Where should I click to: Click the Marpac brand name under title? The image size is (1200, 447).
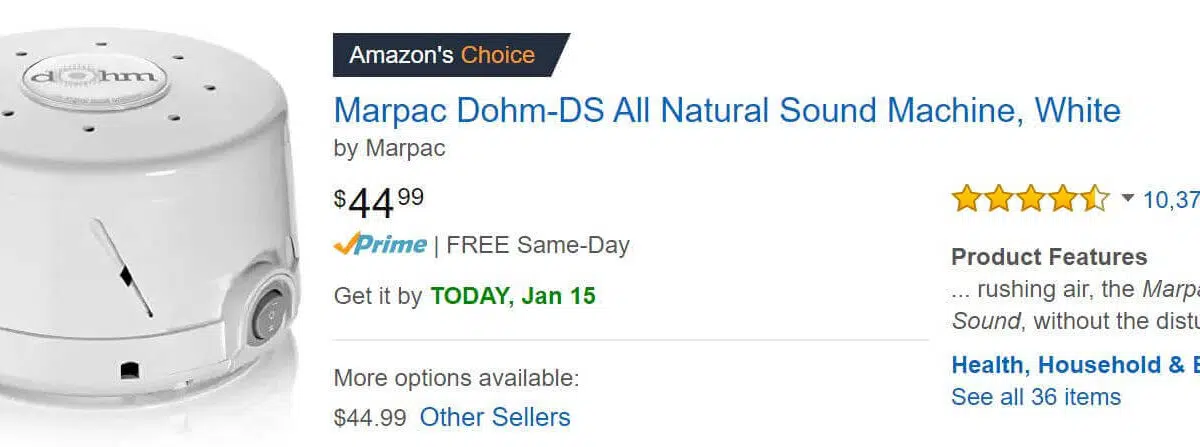tap(405, 148)
